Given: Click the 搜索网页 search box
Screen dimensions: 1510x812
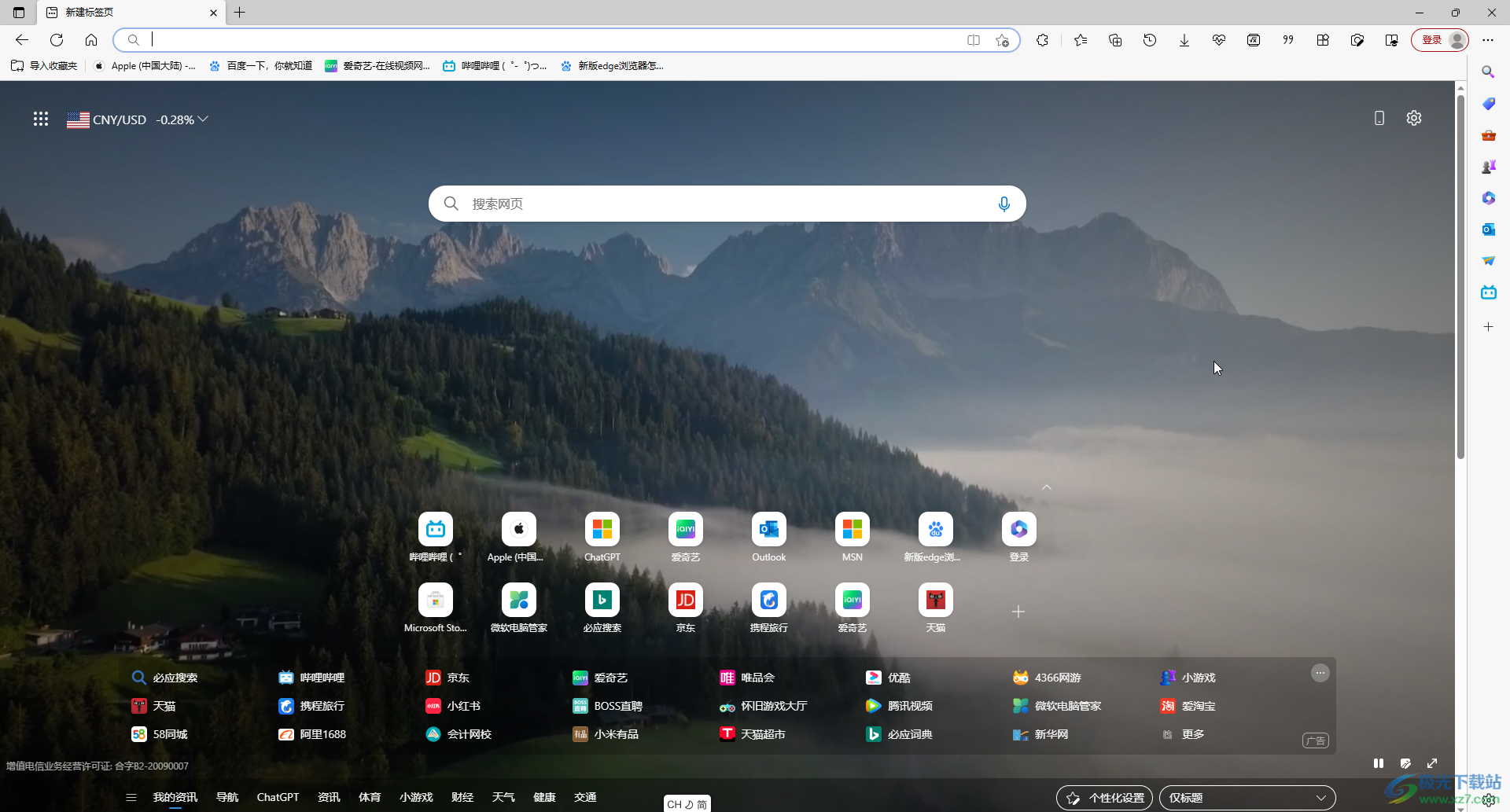Looking at the screenshot, I should 727,204.
